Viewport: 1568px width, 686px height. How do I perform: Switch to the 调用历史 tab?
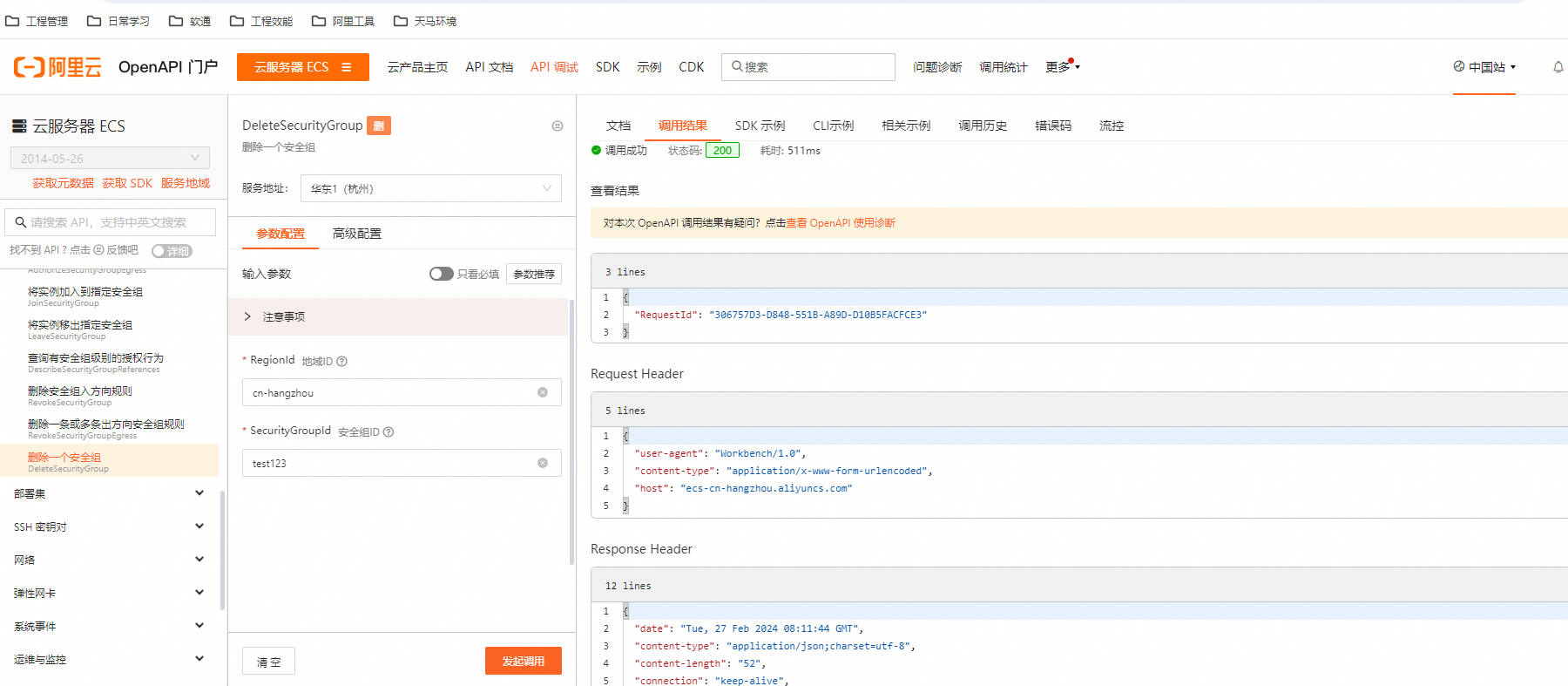pyautogui.click(x=983, y=126)
